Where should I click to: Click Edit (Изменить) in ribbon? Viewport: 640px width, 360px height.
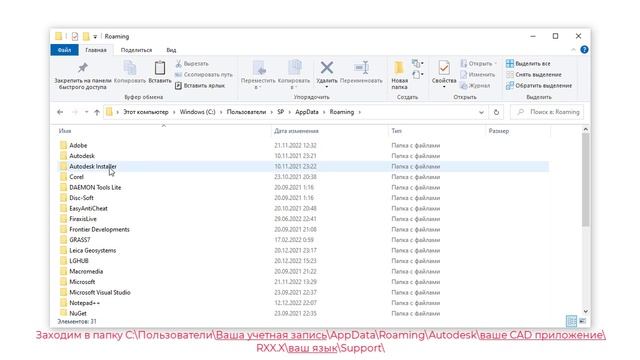(477, 75)
